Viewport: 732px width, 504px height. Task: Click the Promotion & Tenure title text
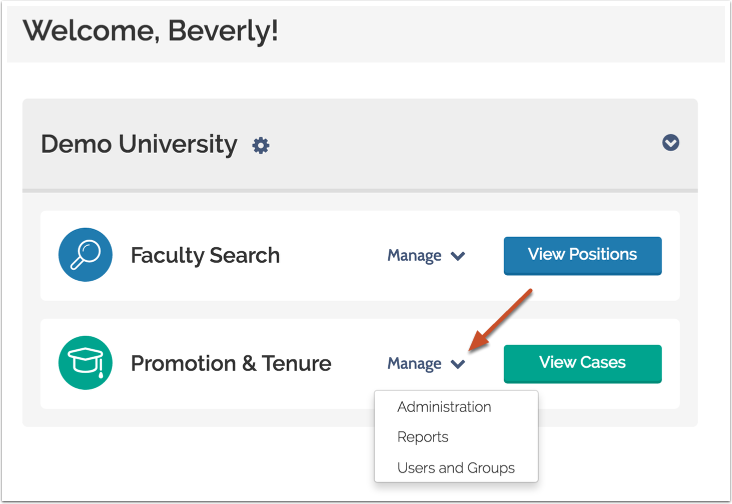(231, 363)
